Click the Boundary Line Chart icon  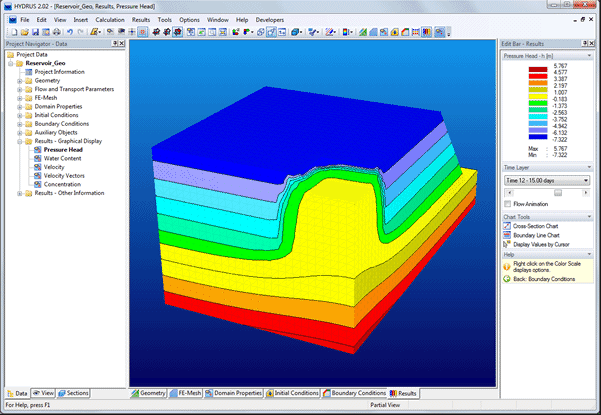coord(507,235)
